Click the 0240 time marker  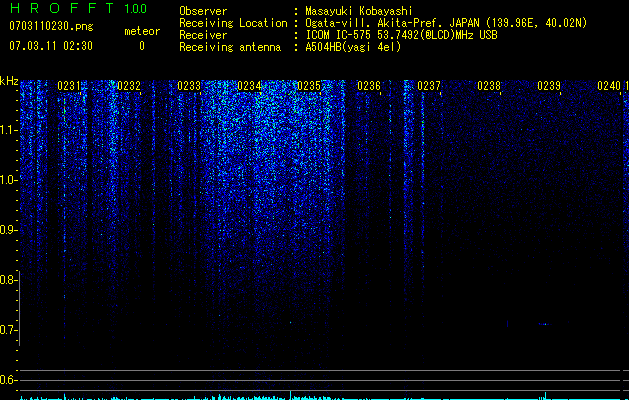[x=609, y=86]
